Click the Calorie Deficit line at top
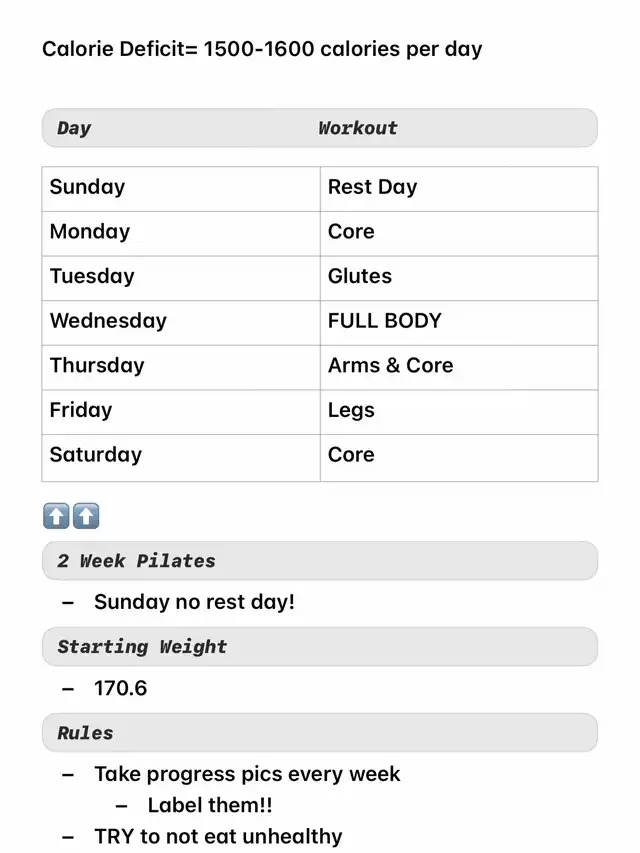Image resolution: width=640 pixels, height=853 pixels. [262, 49]
